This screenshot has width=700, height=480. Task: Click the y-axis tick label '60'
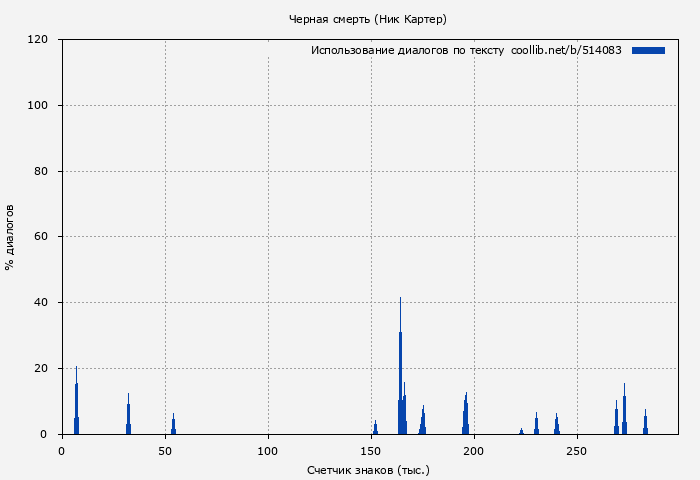pos(42,237)
